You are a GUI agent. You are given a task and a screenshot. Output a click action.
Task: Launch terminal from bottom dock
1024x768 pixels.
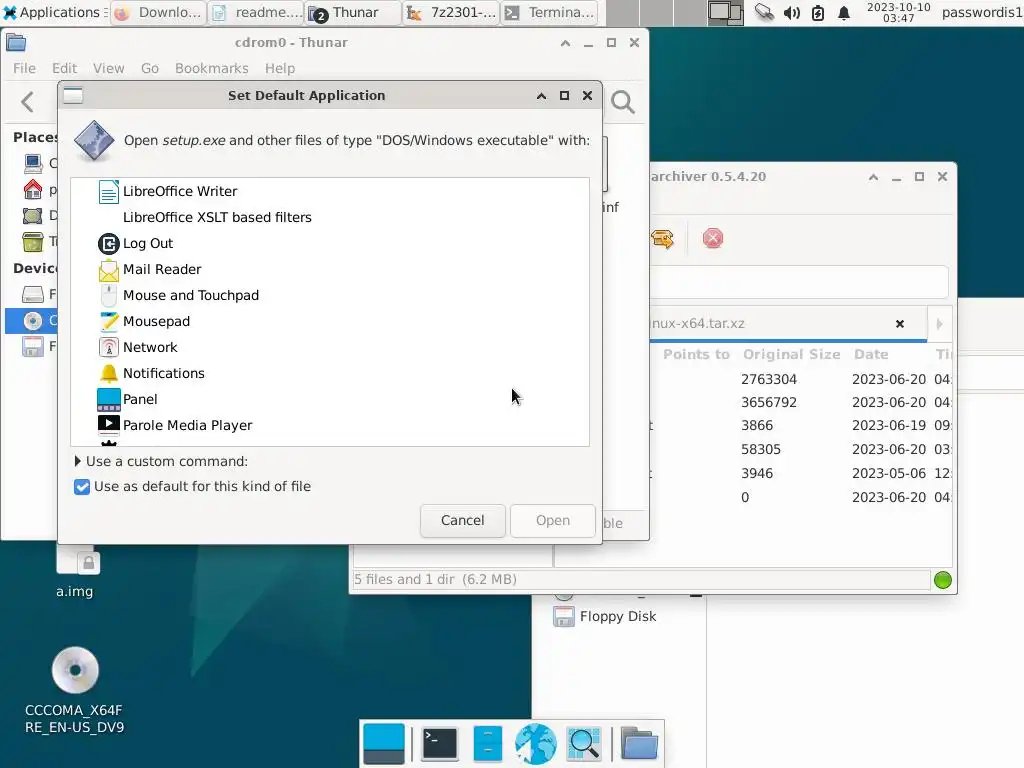coord(440,744)
